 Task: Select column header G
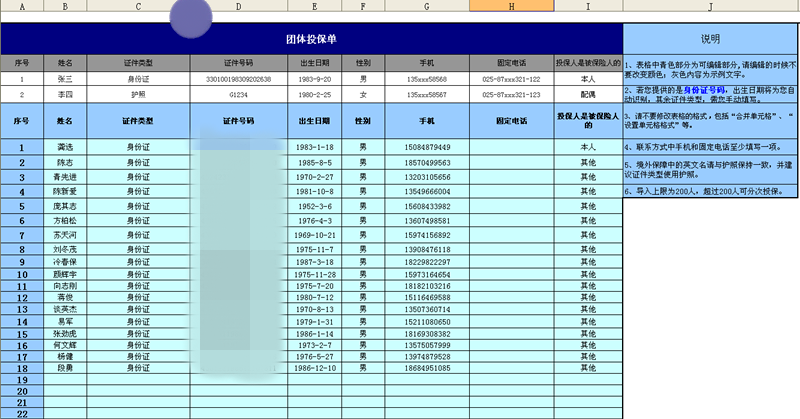[427, 6]
